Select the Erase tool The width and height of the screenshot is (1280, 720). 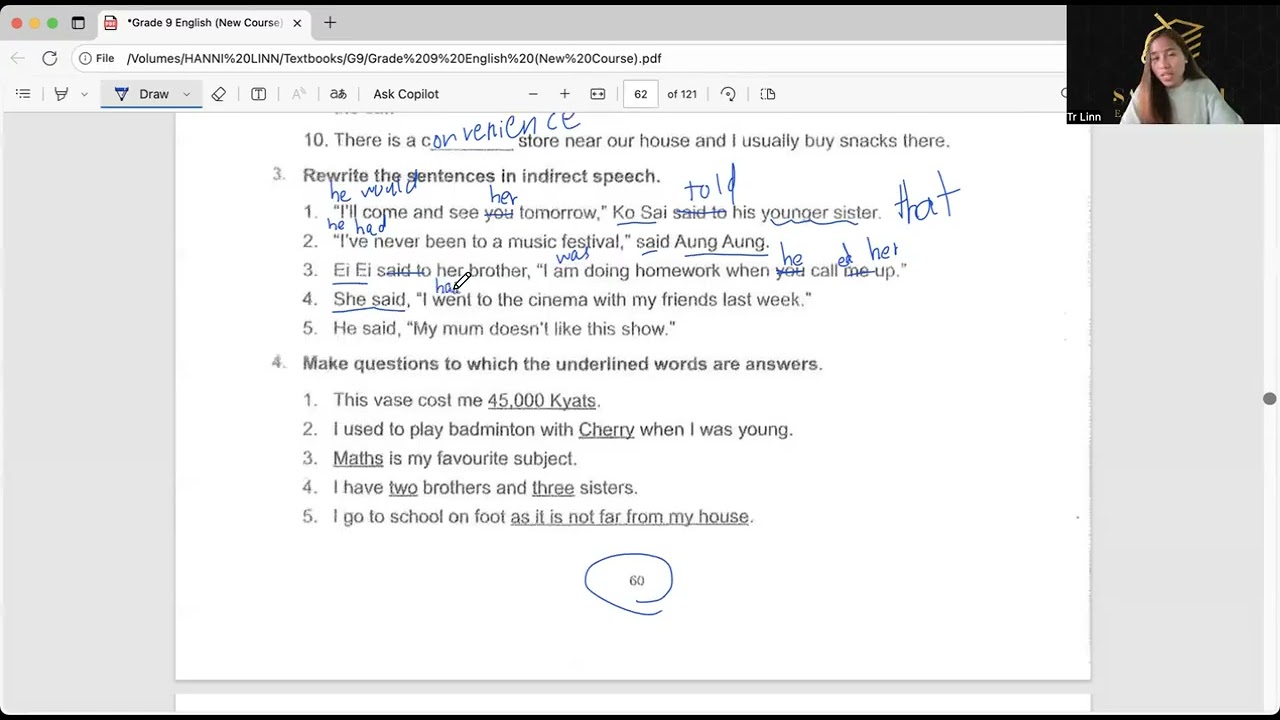(x=218, y=94)
